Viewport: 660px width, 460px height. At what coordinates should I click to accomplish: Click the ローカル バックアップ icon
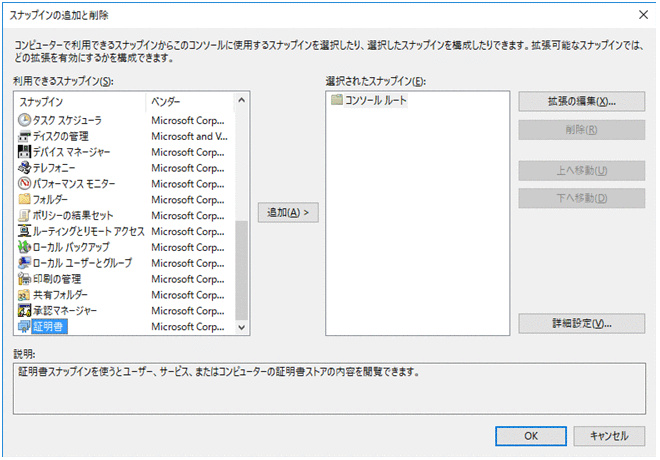click(24, 247)
